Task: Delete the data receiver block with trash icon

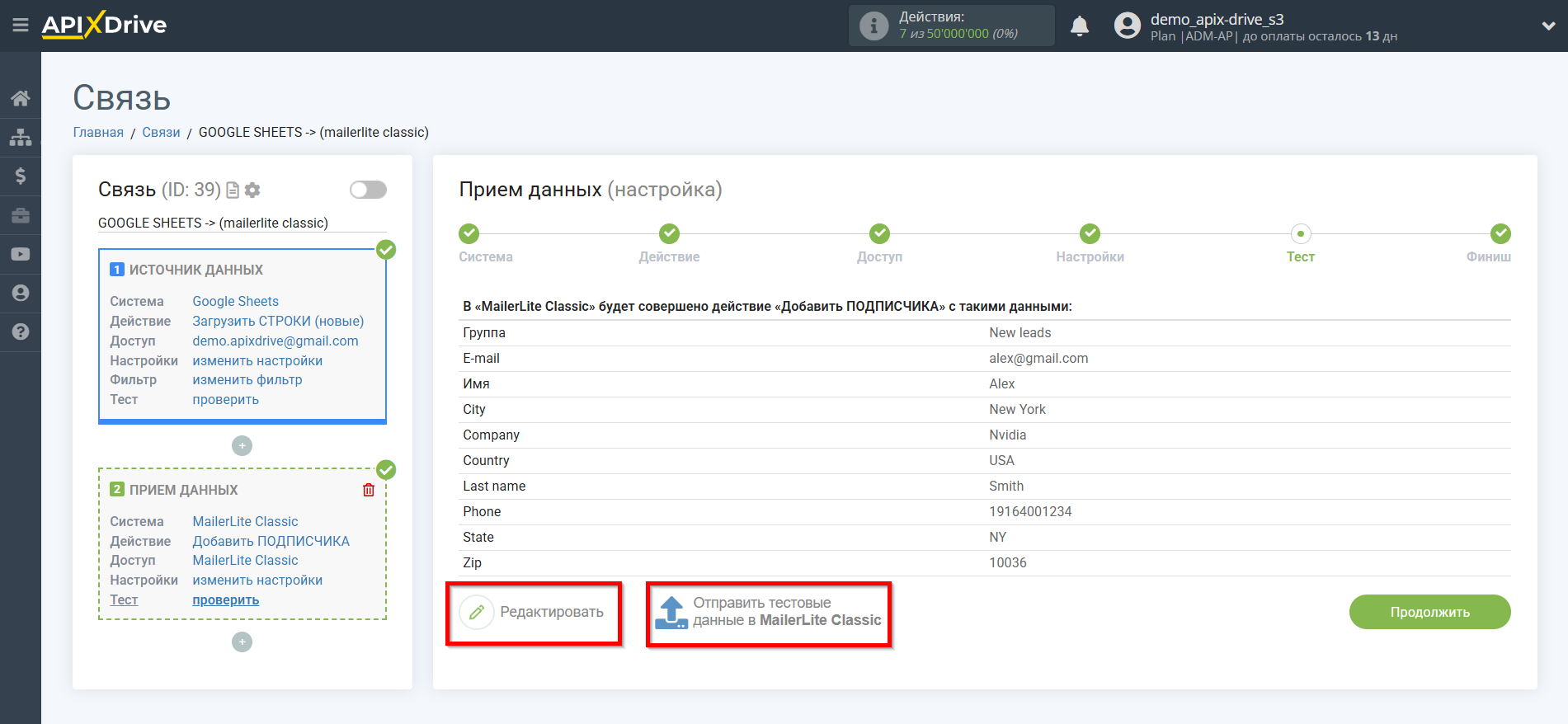Action: (x=369, y=490)
